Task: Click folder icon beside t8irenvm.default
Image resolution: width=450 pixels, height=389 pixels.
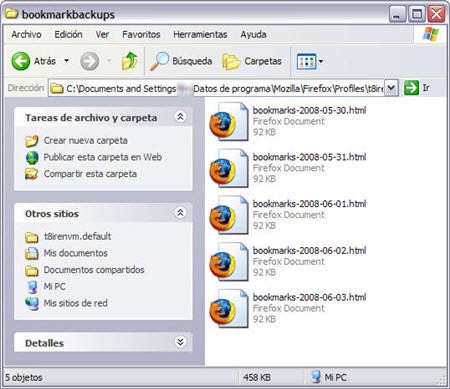Action: pyautogui.click(x=32, y=237)
